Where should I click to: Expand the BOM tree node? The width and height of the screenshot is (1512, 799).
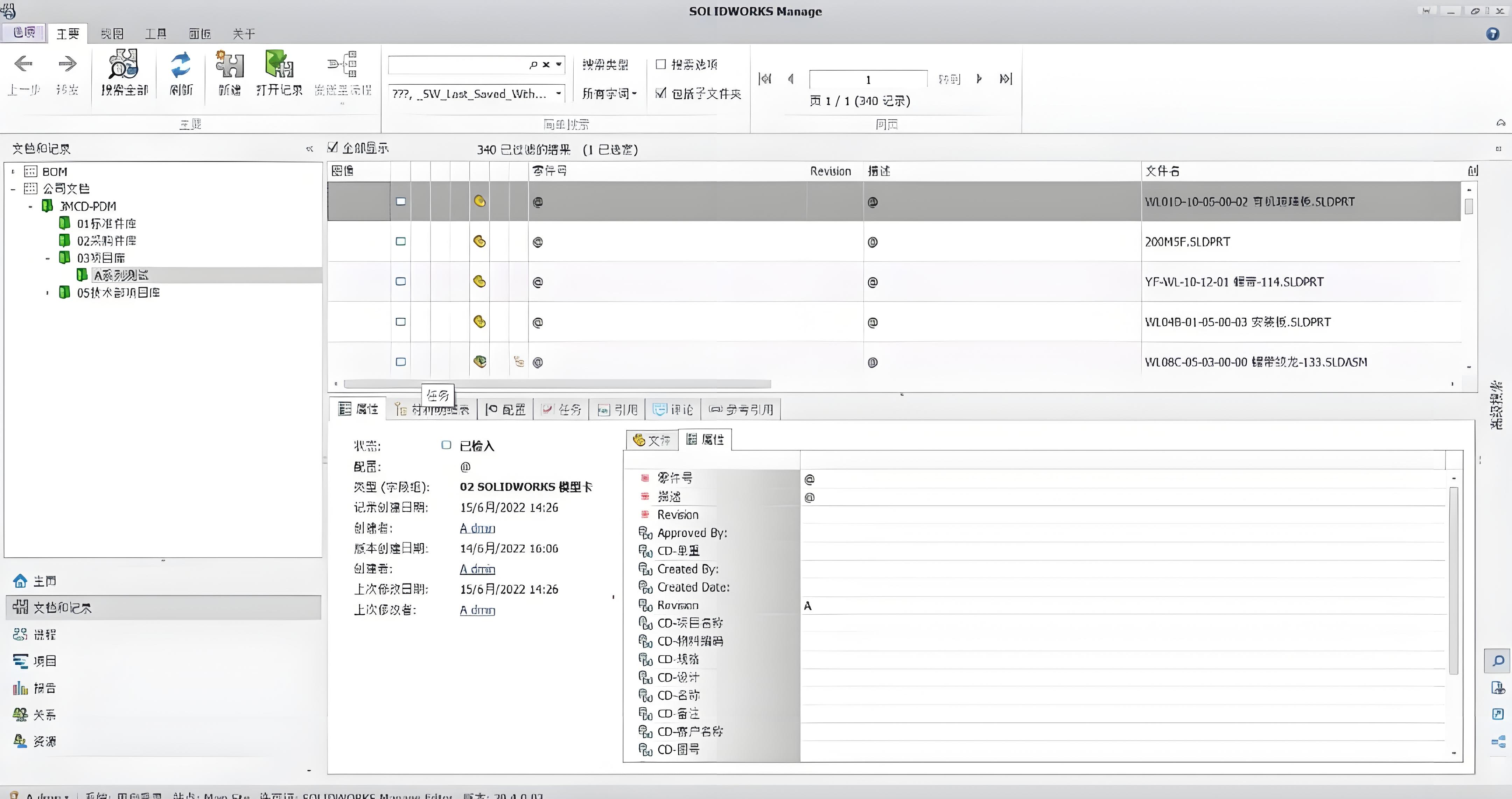[x=13, y=172]
